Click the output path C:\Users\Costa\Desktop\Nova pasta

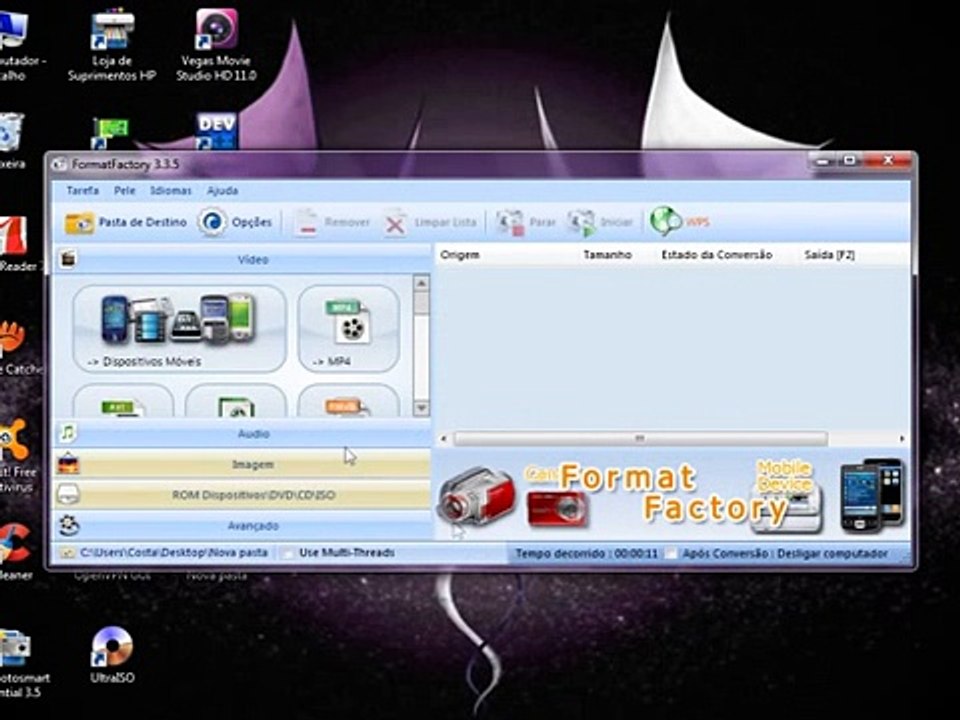coord(174,552)
